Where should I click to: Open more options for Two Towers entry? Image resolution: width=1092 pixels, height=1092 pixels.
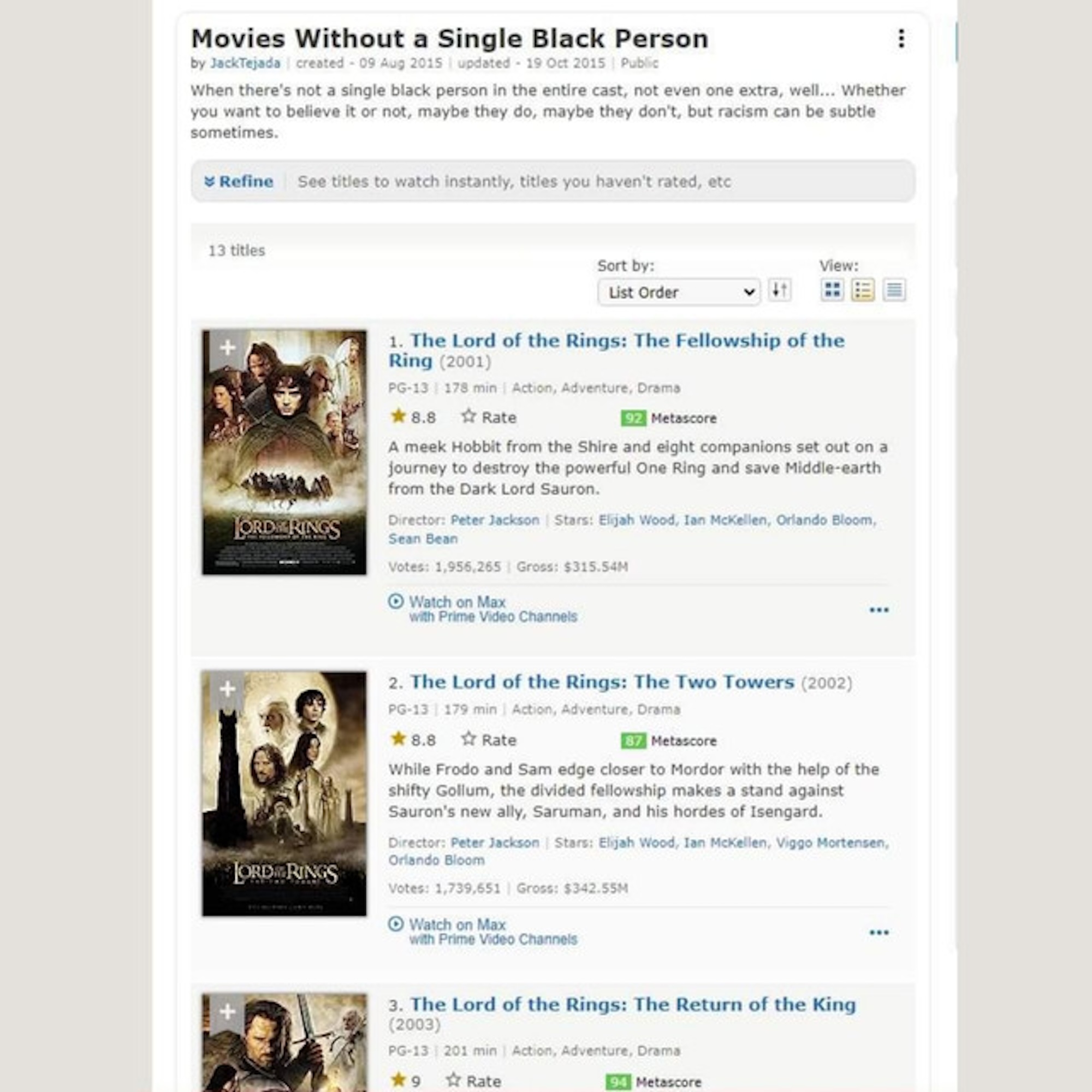coord(879,933)
